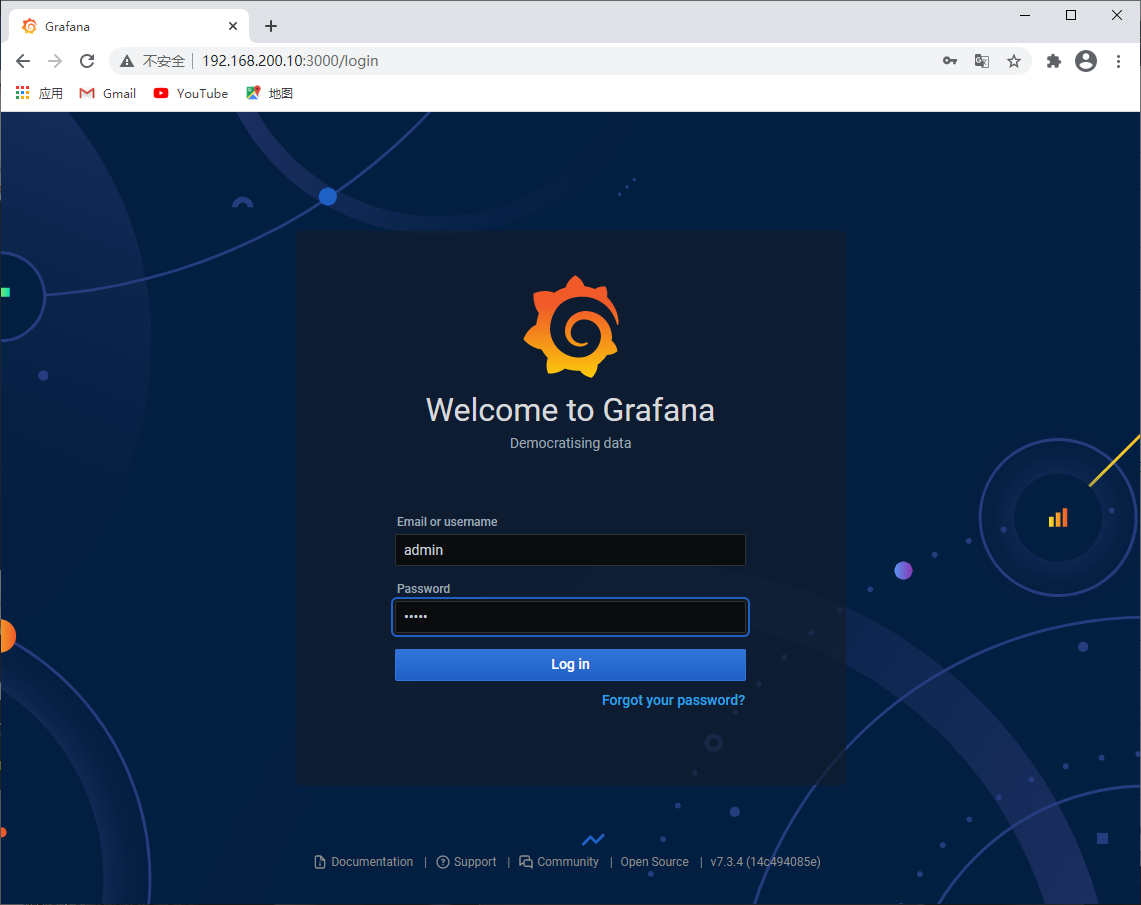Click the browser back arrow
1141x905 pixels.
23,61
